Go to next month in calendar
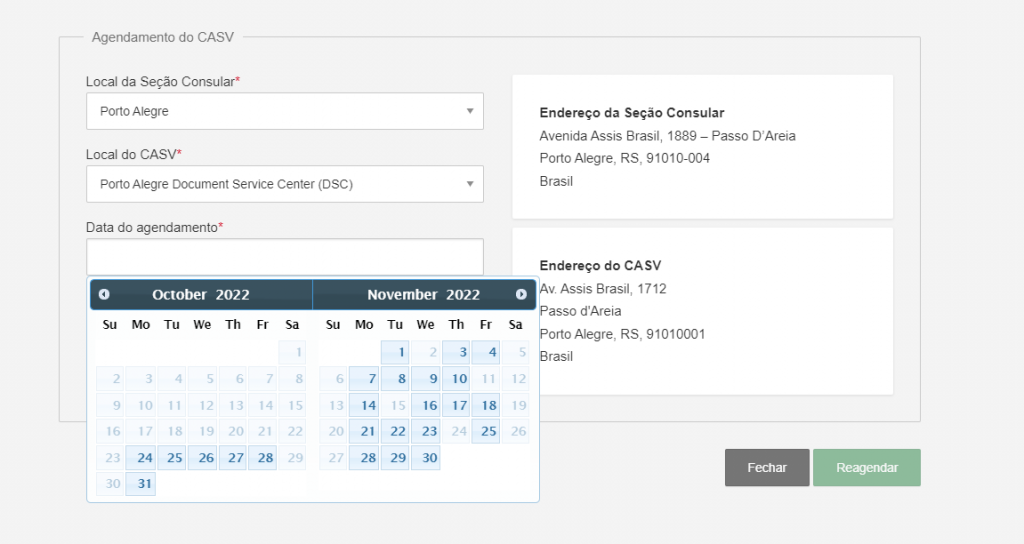This screenshot has height=544, width=1024. pyautogui.click(x=521, y=294)
